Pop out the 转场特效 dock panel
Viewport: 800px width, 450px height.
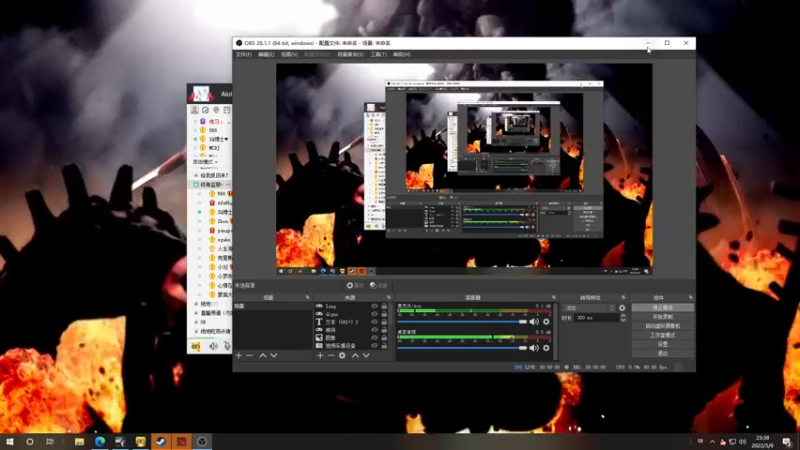tap(623, 297)
